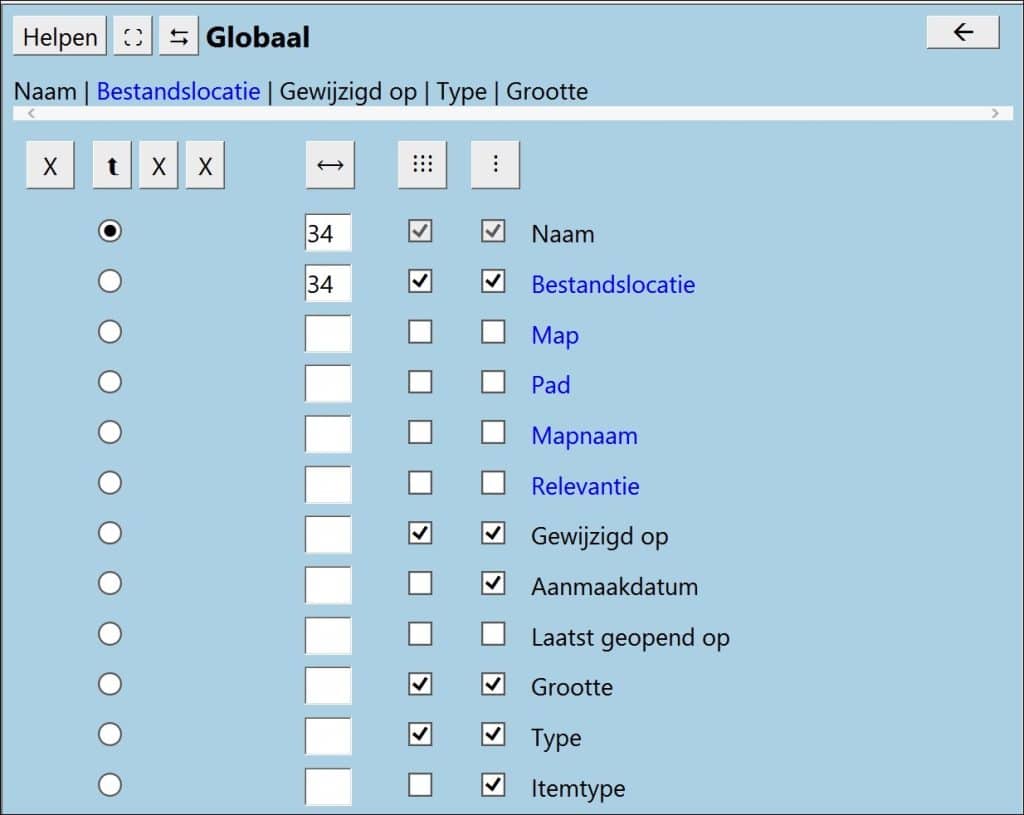Check the first checkbox in the Aanmaakdatum row
This screenshot has width=1024, height=815.
tap(420, 584)
